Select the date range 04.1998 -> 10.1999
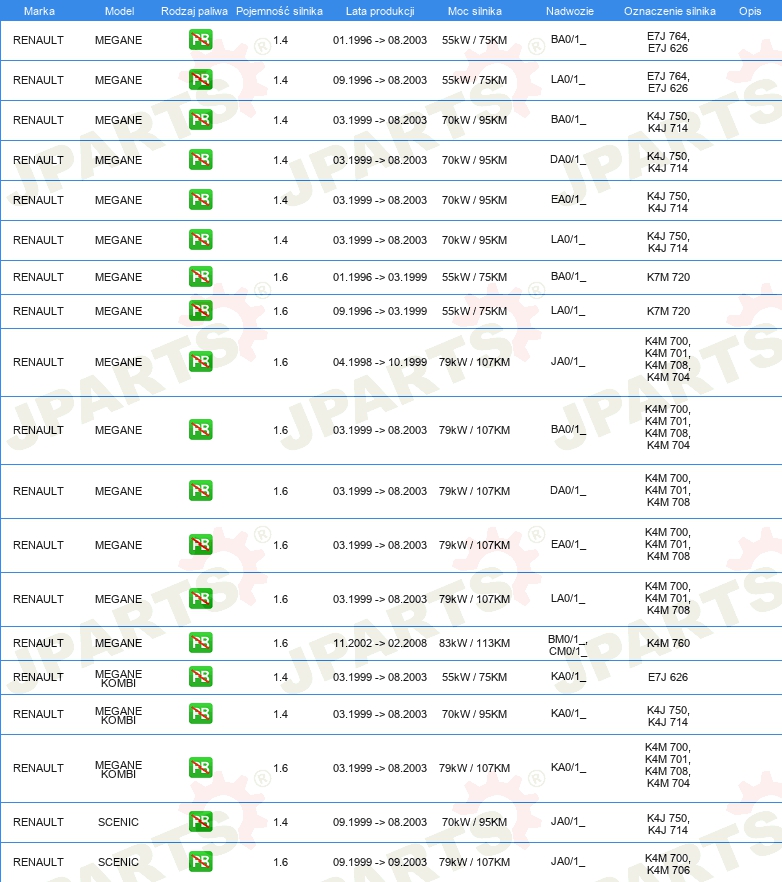This screenshot has height=882, width=782. [x=380, y=362]
